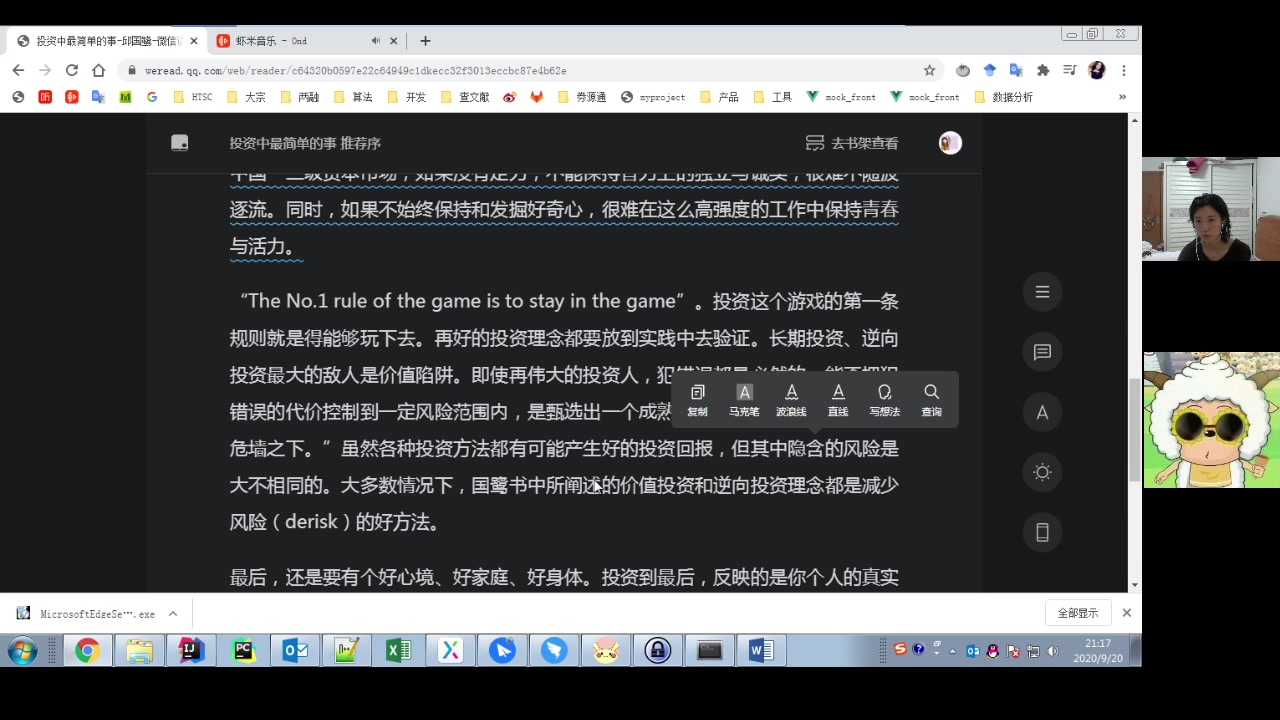Screen dimensions: 1280x720
Task: Apply 直线 straight underline to selection
Action: (x=838, y=400)
